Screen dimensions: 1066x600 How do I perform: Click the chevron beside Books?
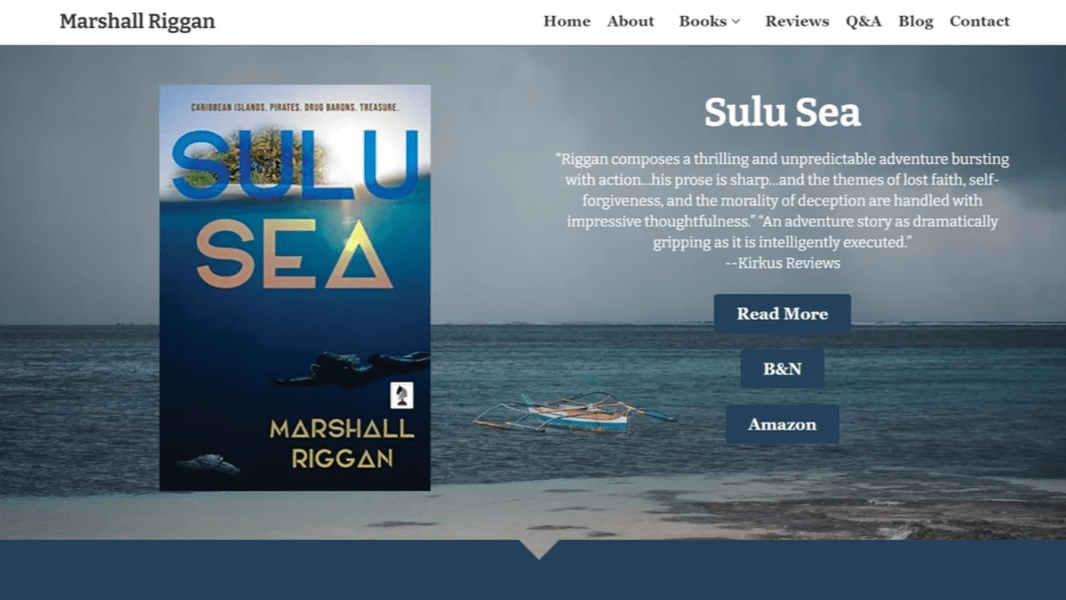pos(736,22)
